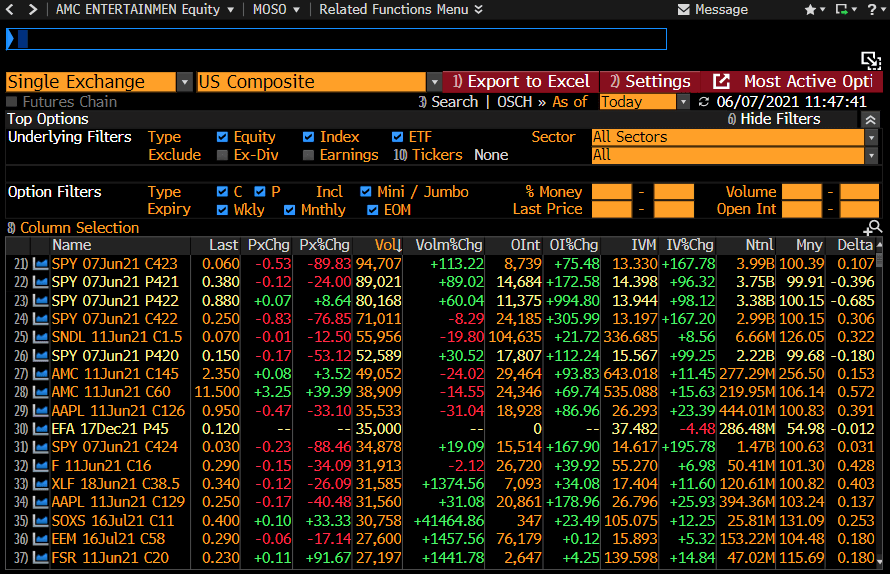Click Export to Excel button
Screen dimensions: 890x574
click(x=521, y=81)
